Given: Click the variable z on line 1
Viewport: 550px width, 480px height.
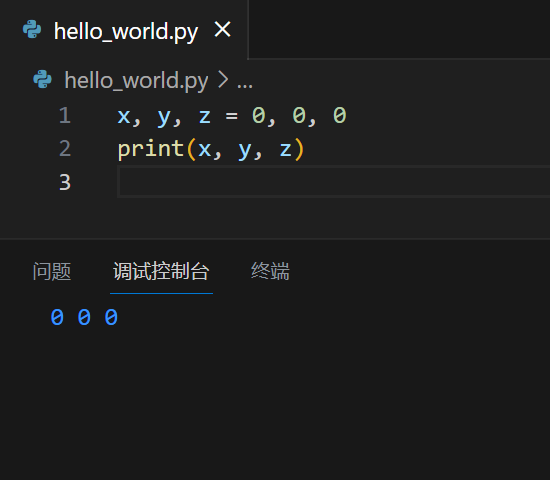Looking at the screenshot, I should [x=205, y=116].
